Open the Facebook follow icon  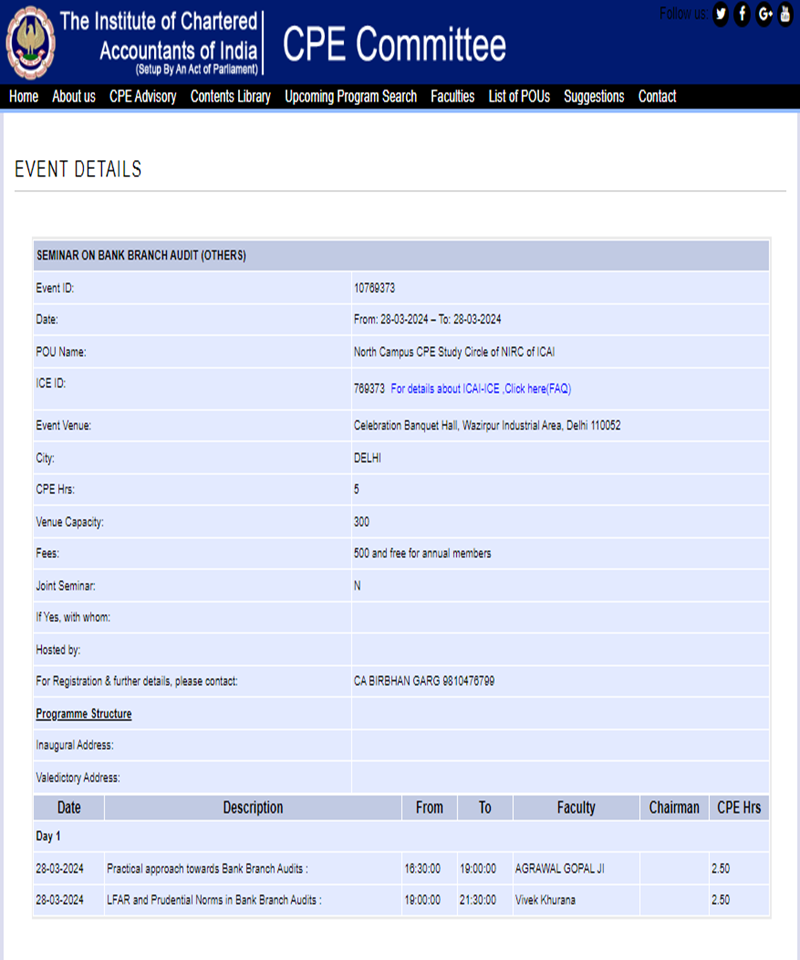742,13
